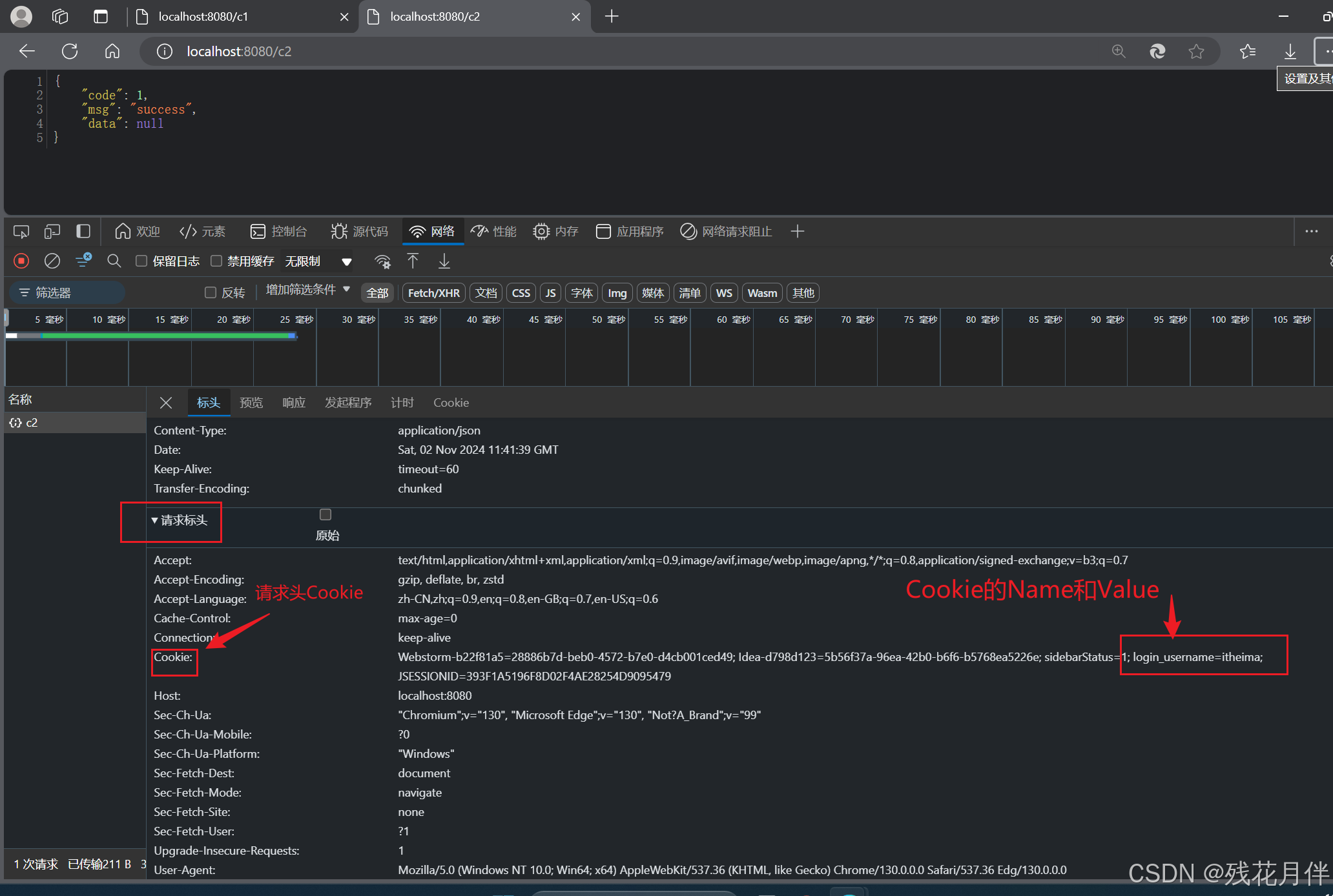
Task: Open the favorites list icon
Action: tap(1248, 51)
